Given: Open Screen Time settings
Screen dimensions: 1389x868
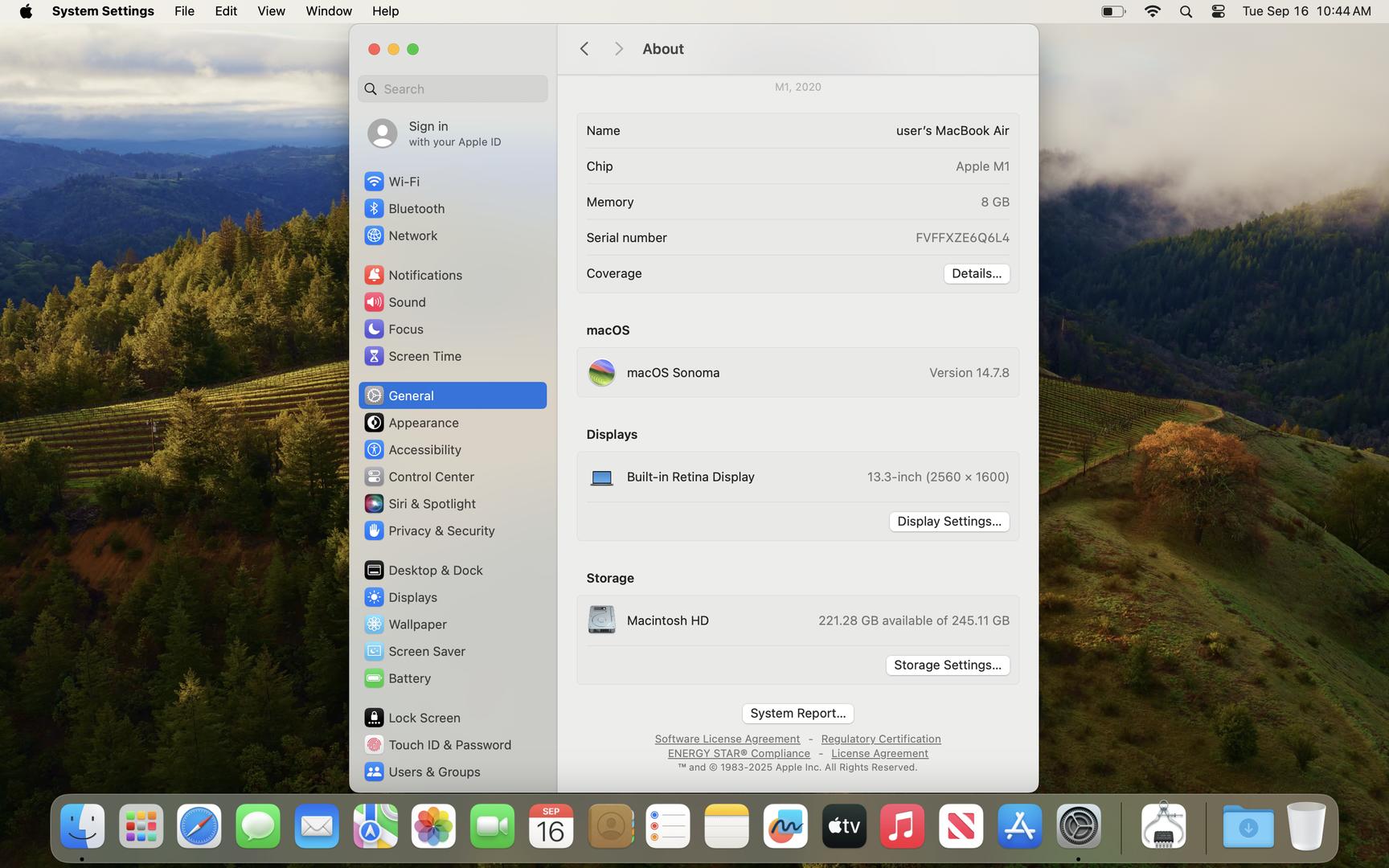Looking at the screenshot, I should point(453,356).
